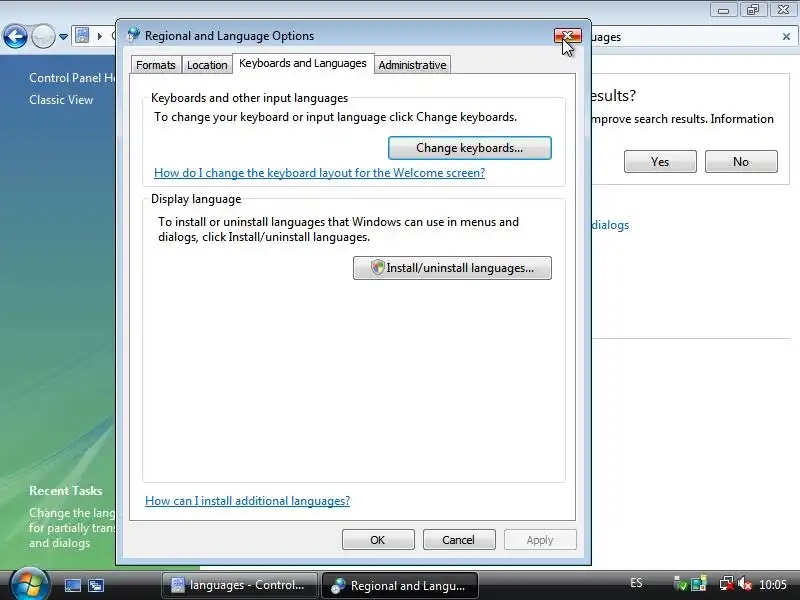This screenshot has width=800, height=600.
Task: Open the Formats tab
Action: click(x=156, y=65)
